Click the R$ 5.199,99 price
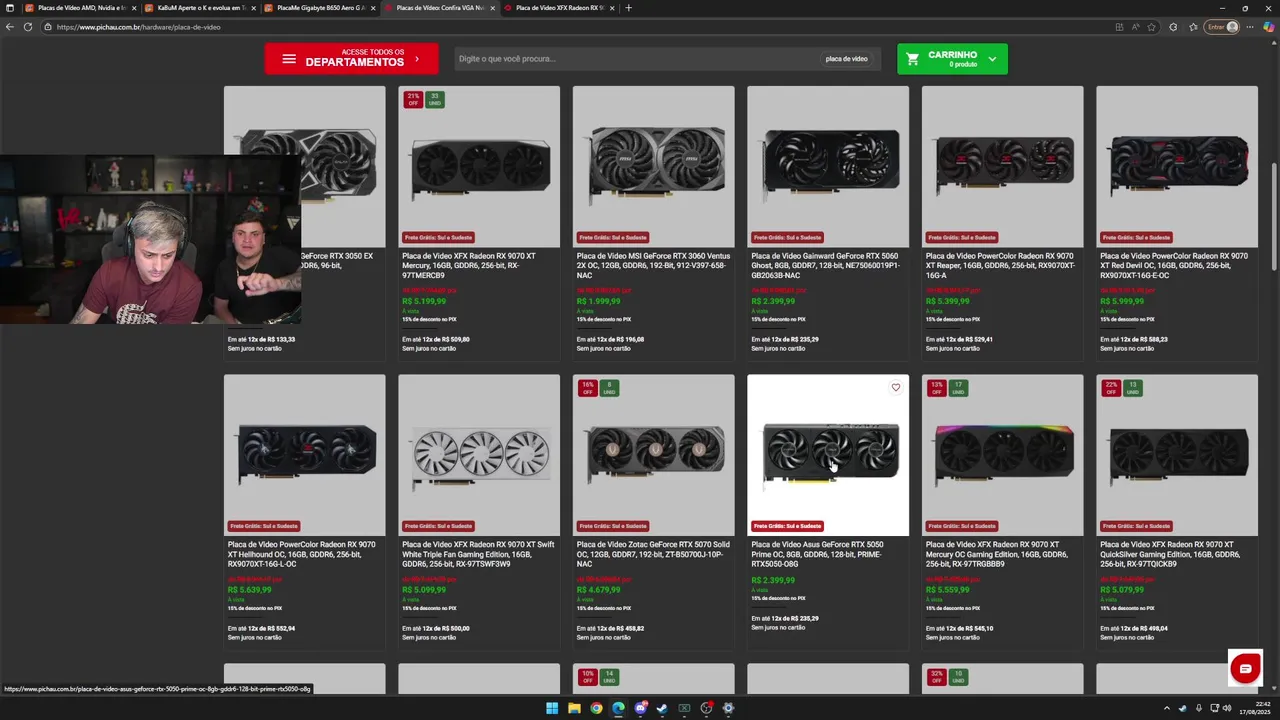The width and height of the screenshot is (1280, 720). [424, 301]
